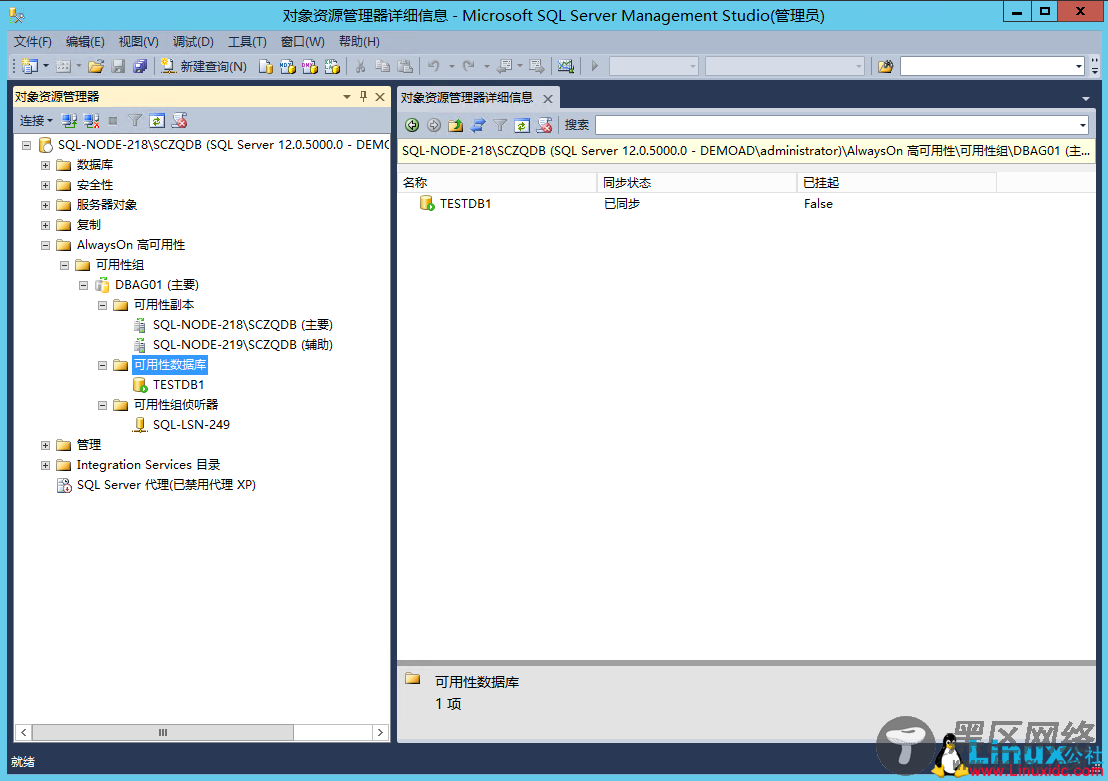Click the DMX query icon
Screen dimensions: 1108x781
(310, 66)
